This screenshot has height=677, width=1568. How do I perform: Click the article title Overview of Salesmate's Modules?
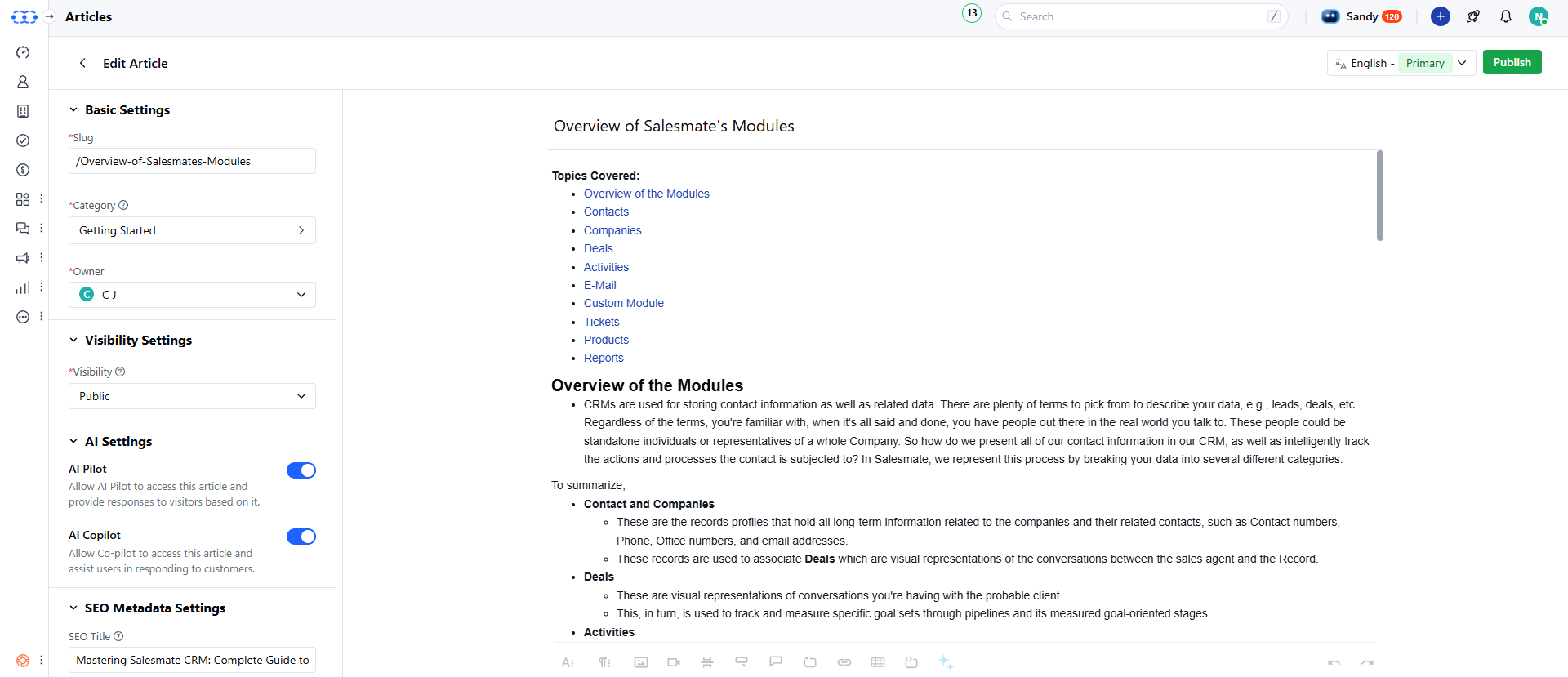pyautogui.click(x=674, y=126)
